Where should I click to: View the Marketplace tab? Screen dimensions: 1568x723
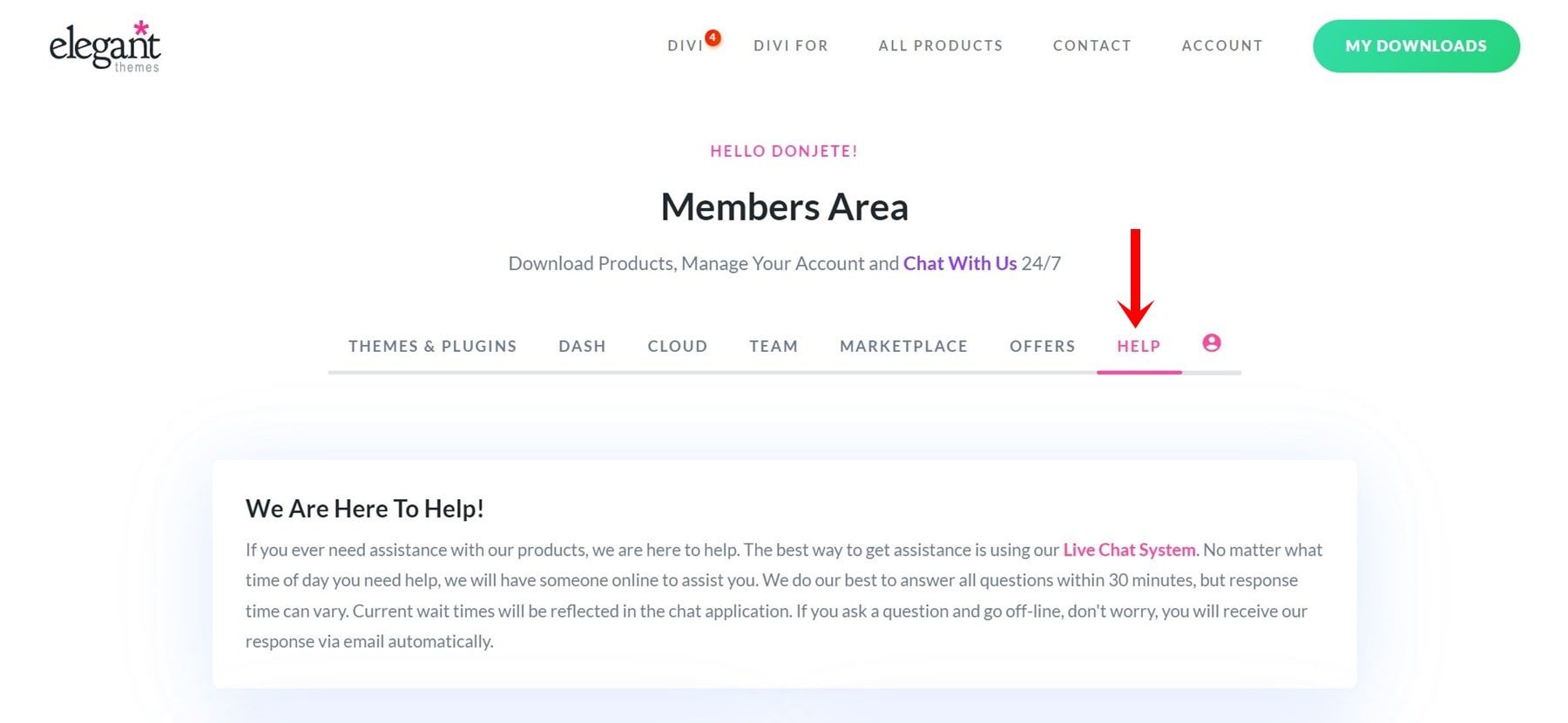tap(903, 347)
